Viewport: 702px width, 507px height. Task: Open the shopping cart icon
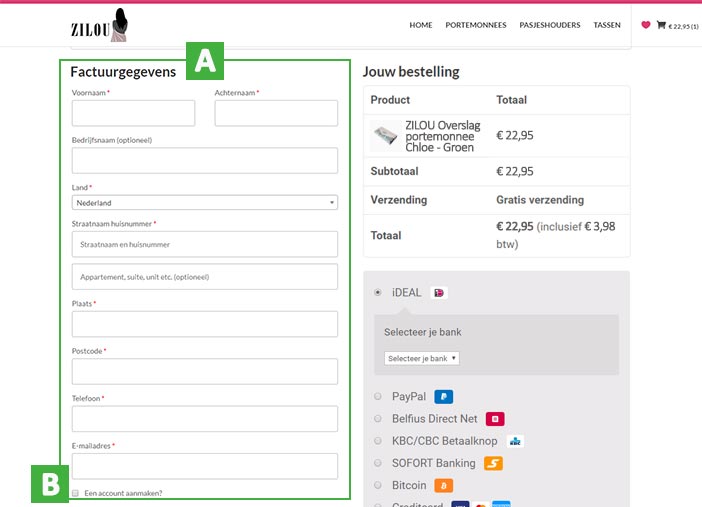pyautogui.click(x=661, y=25)
